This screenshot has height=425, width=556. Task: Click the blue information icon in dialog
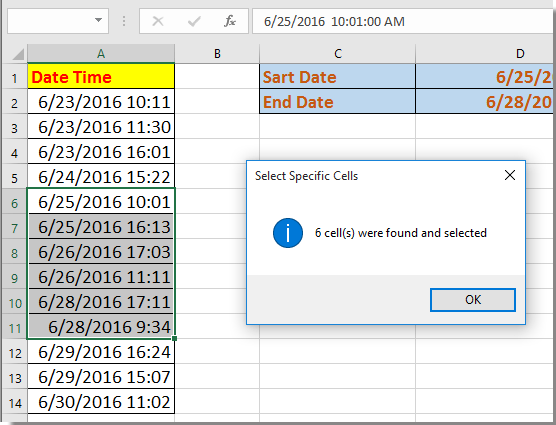(x=288, y=233)
